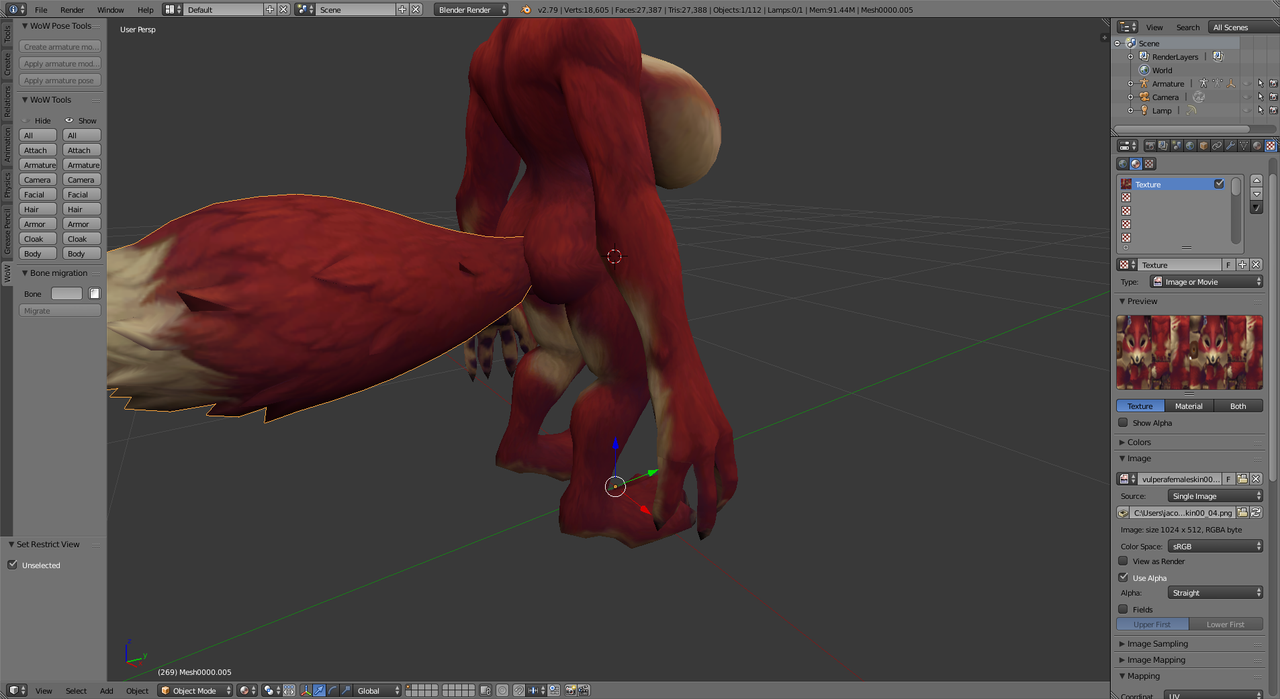The height and width of the screenshot is (699, 1280).
Task: Open the Modifiers wrench properties tab
Action: [x=1230, y=145]
